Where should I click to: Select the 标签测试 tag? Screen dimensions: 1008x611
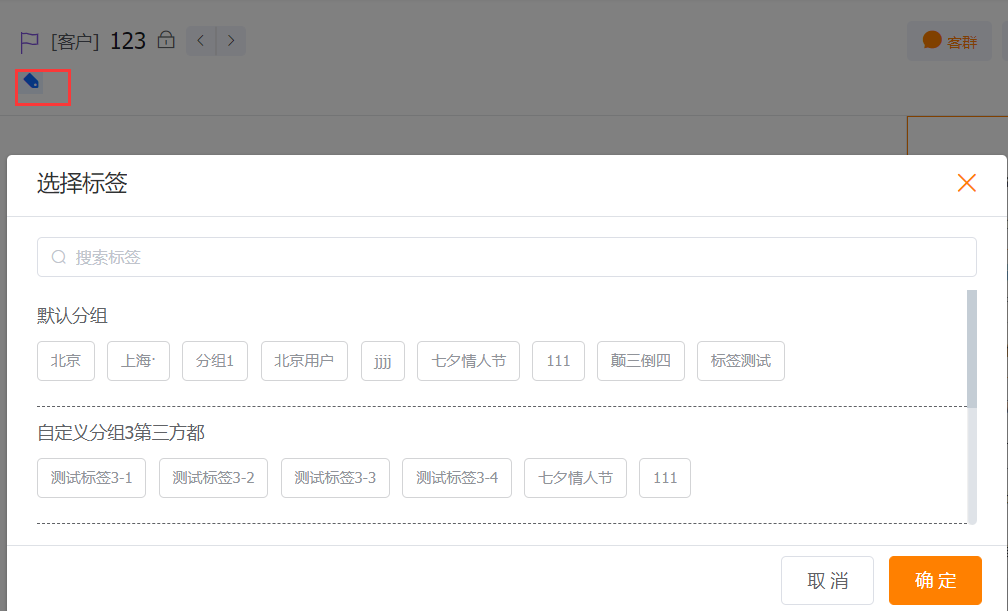pyautogui.click(x=740, y=361)
